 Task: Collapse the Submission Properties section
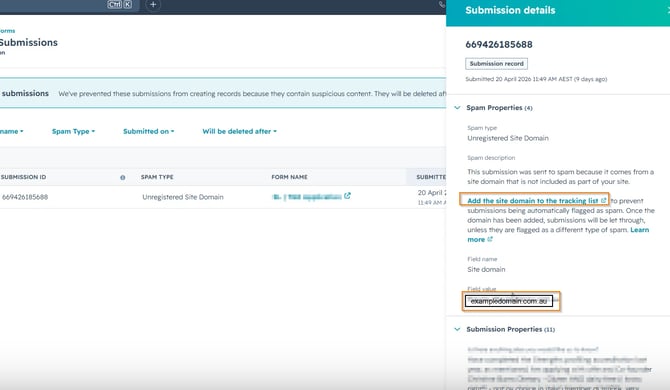point(457,329)
